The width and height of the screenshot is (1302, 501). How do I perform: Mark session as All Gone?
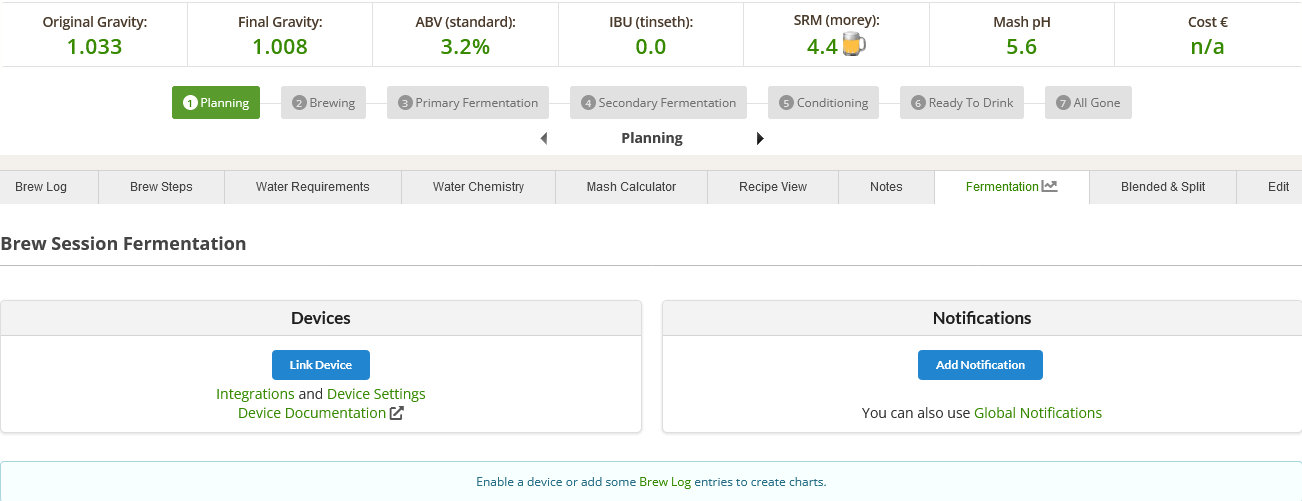[x=1088, y=103]
